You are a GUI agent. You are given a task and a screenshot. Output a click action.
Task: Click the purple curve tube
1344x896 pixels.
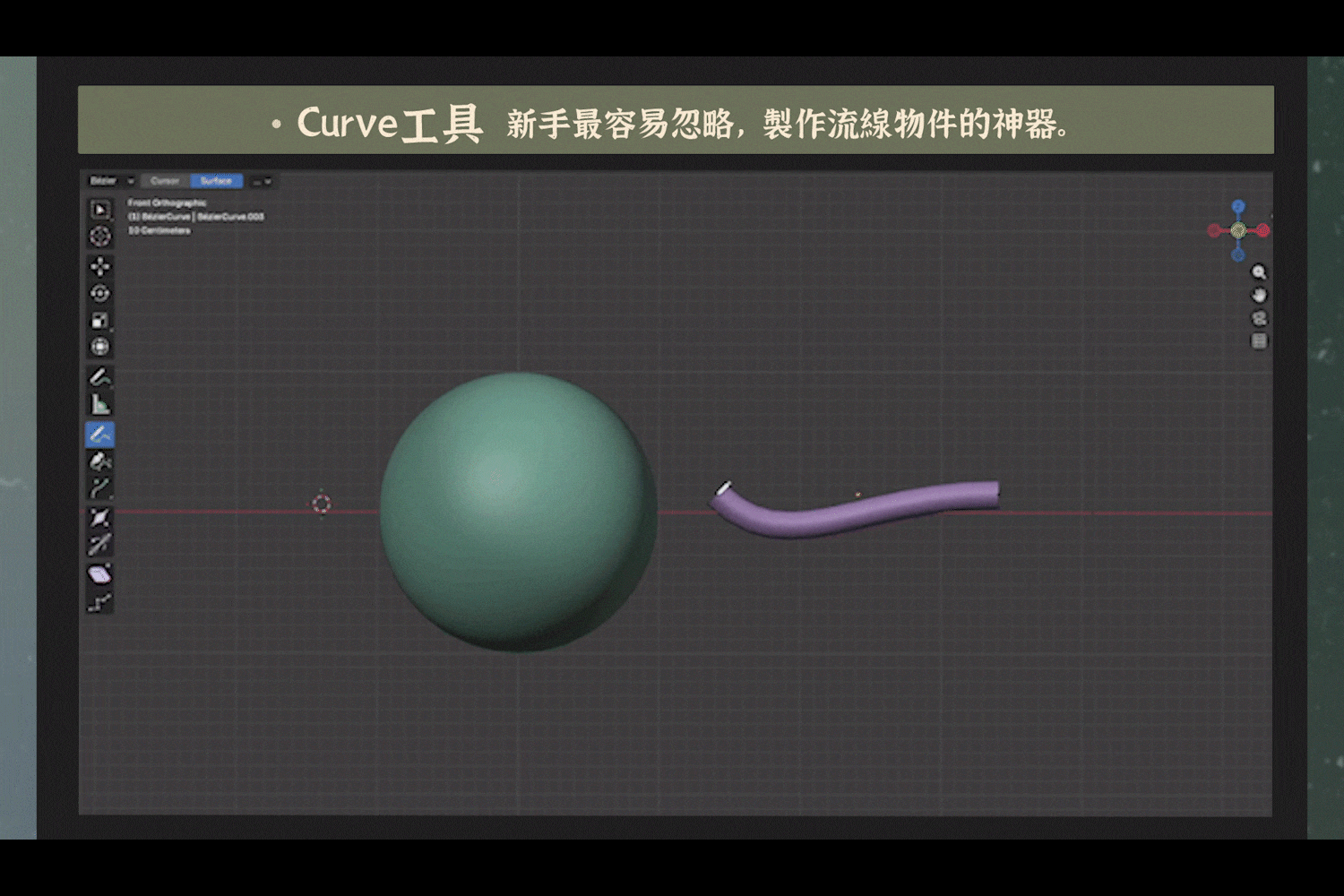(851, 514)
